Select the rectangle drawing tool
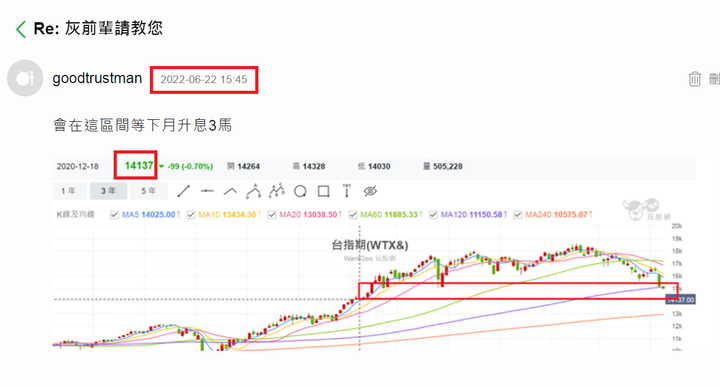 click(324, 191)
